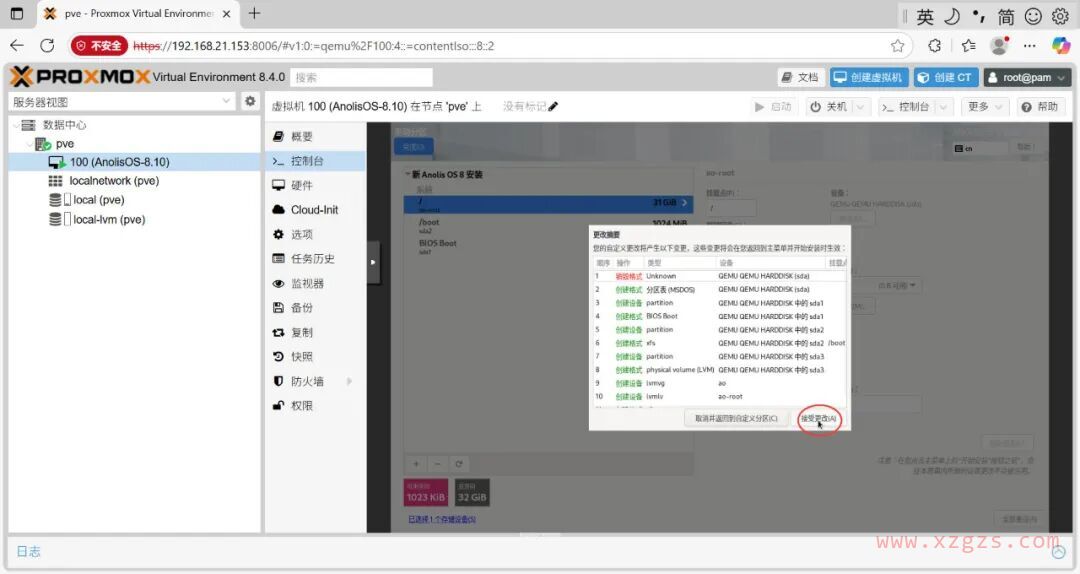
Task: Click 接受更改 to accept changes
Action: pos(818,418)
